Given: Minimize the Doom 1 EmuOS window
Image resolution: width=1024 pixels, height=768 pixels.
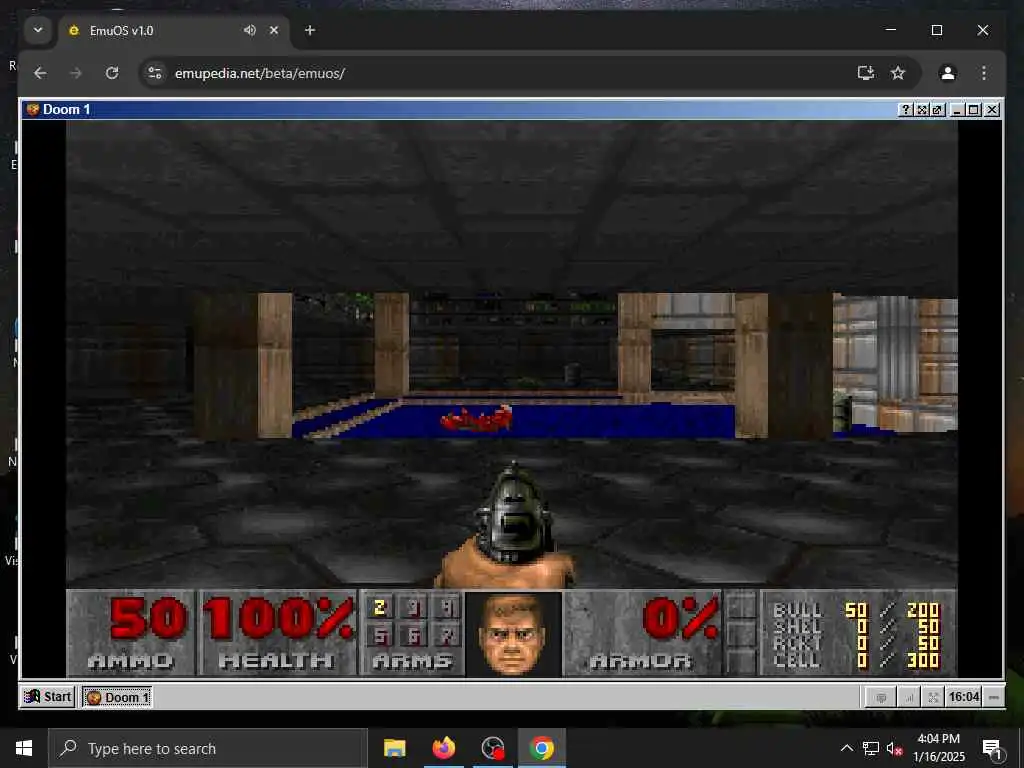Looking at the screenshot, I should tap(957, 110).
